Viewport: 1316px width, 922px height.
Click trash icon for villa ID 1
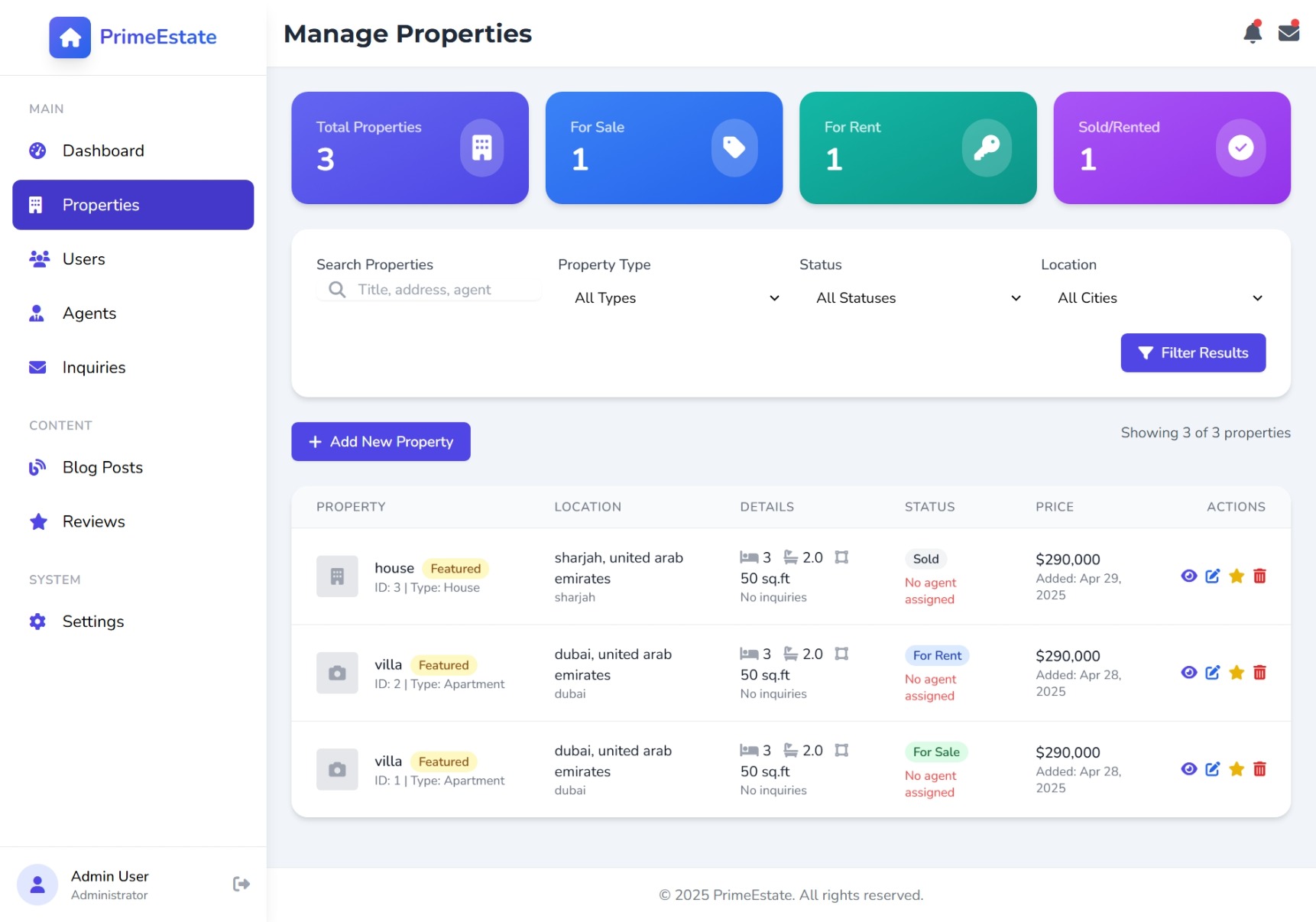(x=1259, y=769)
